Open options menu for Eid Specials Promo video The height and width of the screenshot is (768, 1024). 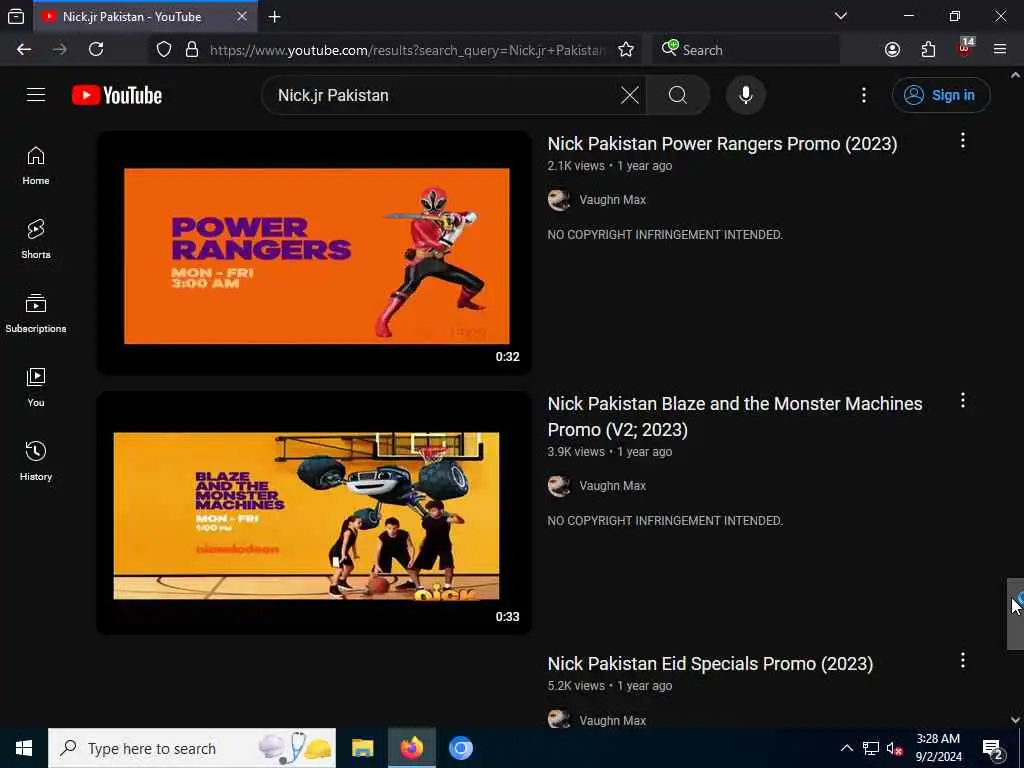click(963, 660)
